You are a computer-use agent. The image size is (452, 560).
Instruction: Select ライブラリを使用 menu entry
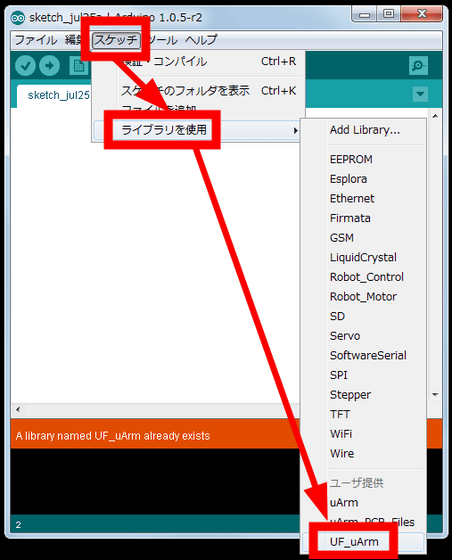click(x=197, y=130)
